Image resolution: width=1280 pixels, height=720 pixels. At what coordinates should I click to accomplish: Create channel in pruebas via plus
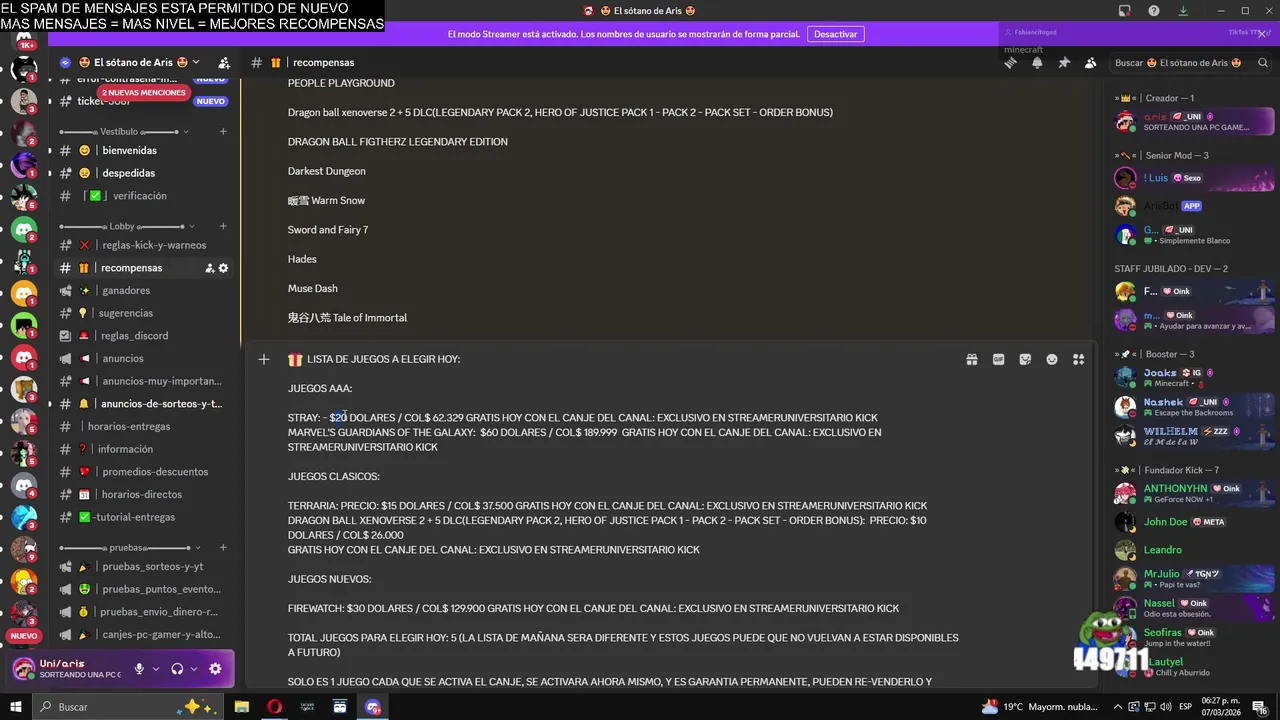point(223,548)
